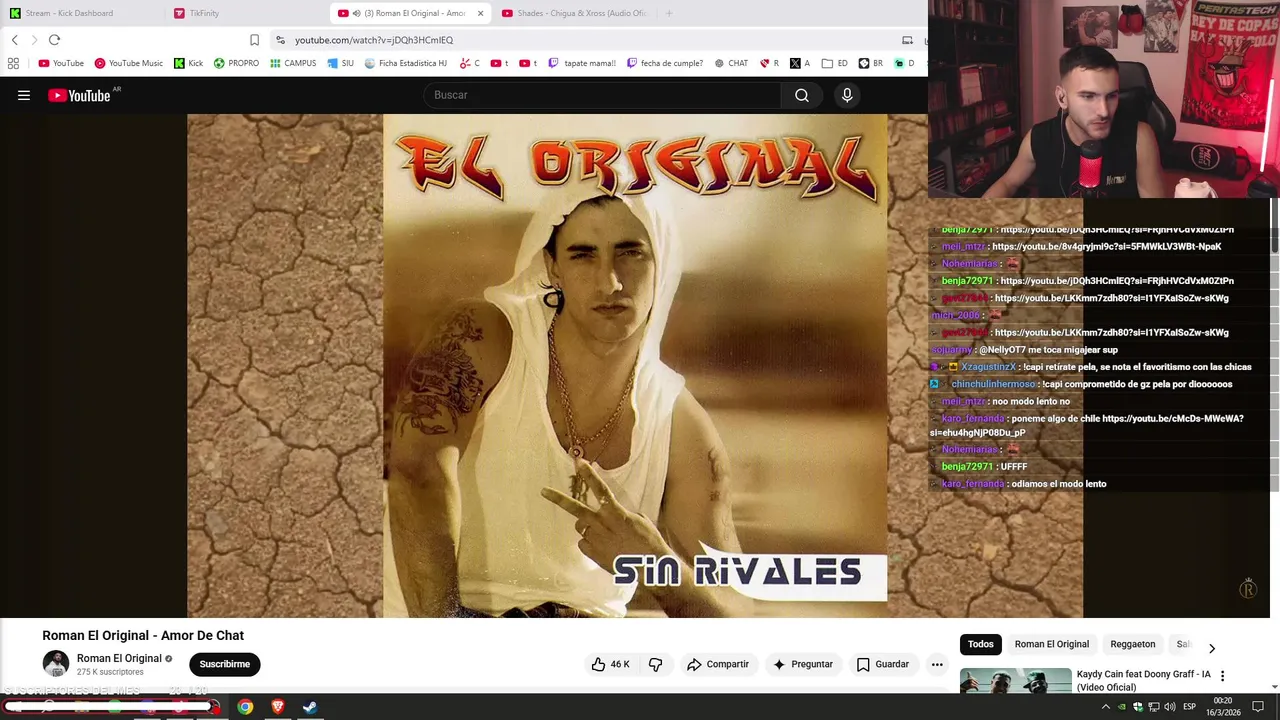The height and width of the screenshot is (720, 1280).
Task: Start voice search with microphone icon
Action: tap(847, 95)
